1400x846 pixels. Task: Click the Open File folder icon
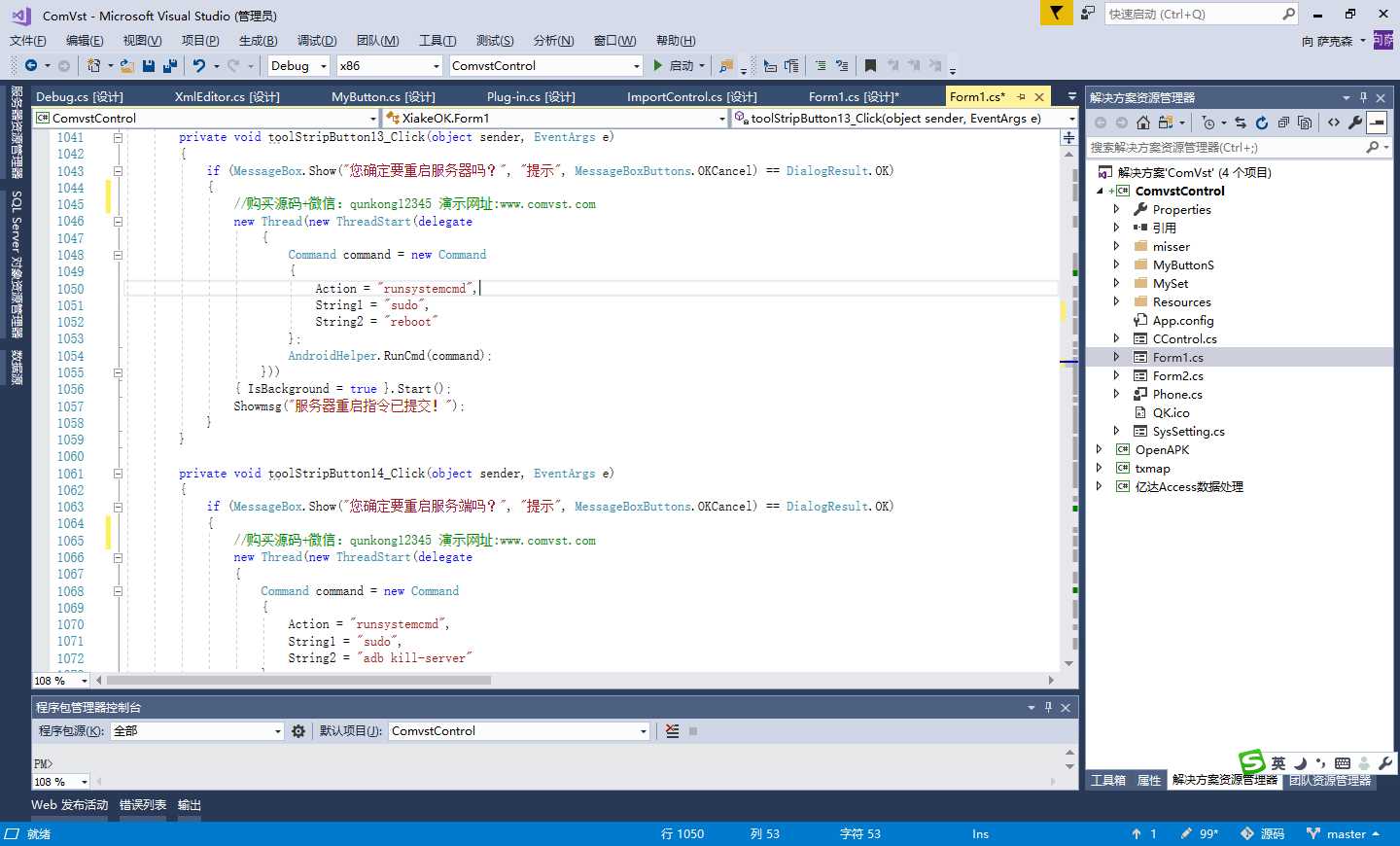(127, 65)
